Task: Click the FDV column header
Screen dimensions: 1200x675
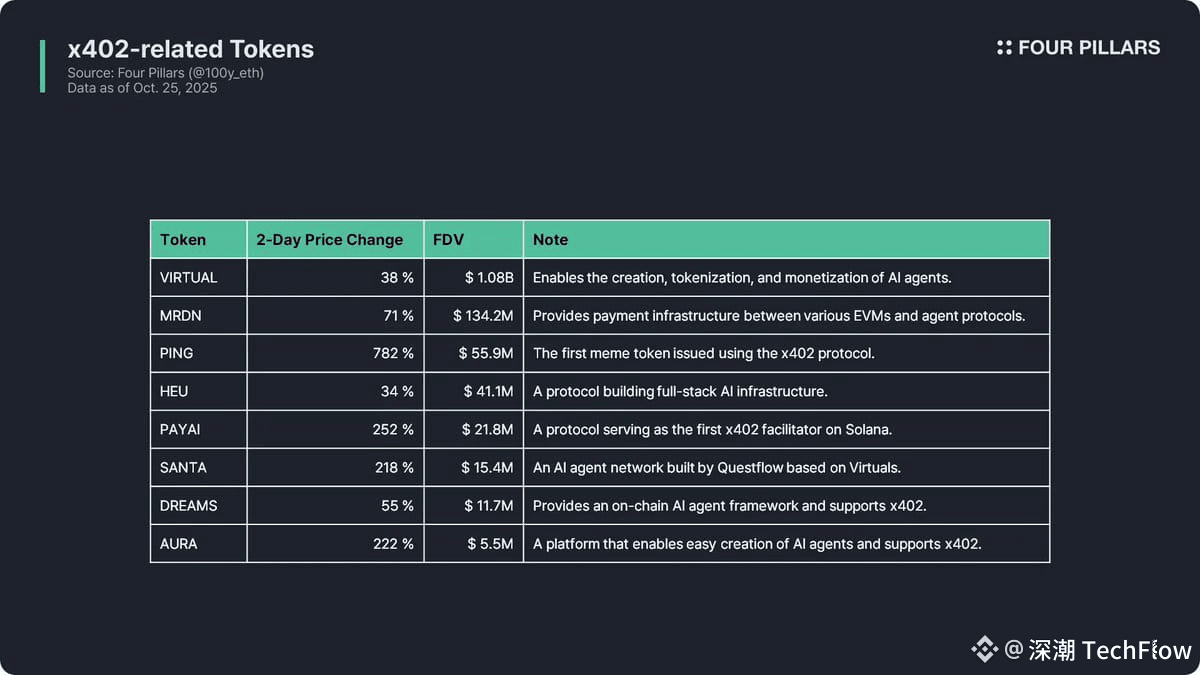Action: [x=448, y=240]
